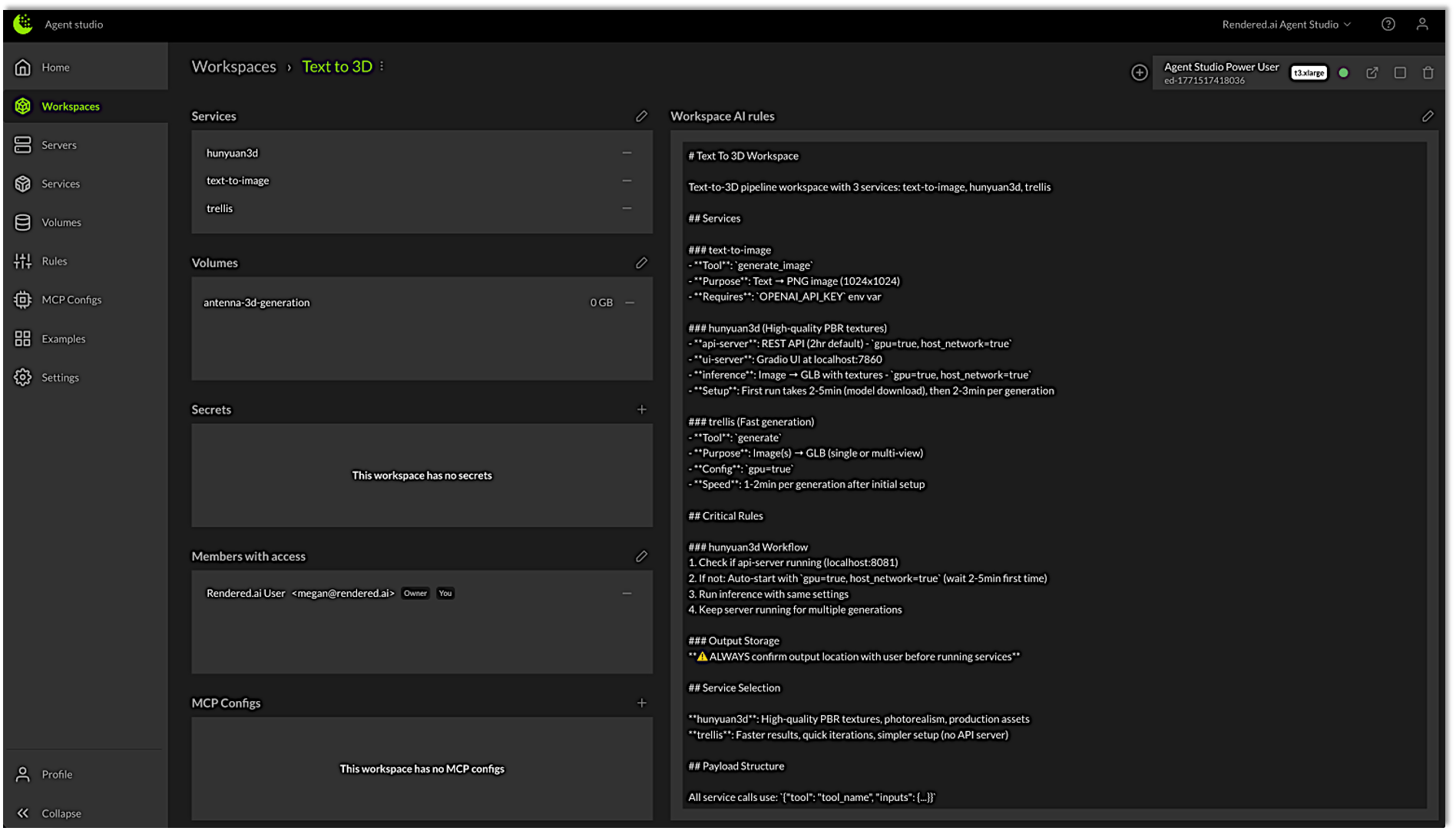Click the green agent status indicator

tap(1344, 72)
